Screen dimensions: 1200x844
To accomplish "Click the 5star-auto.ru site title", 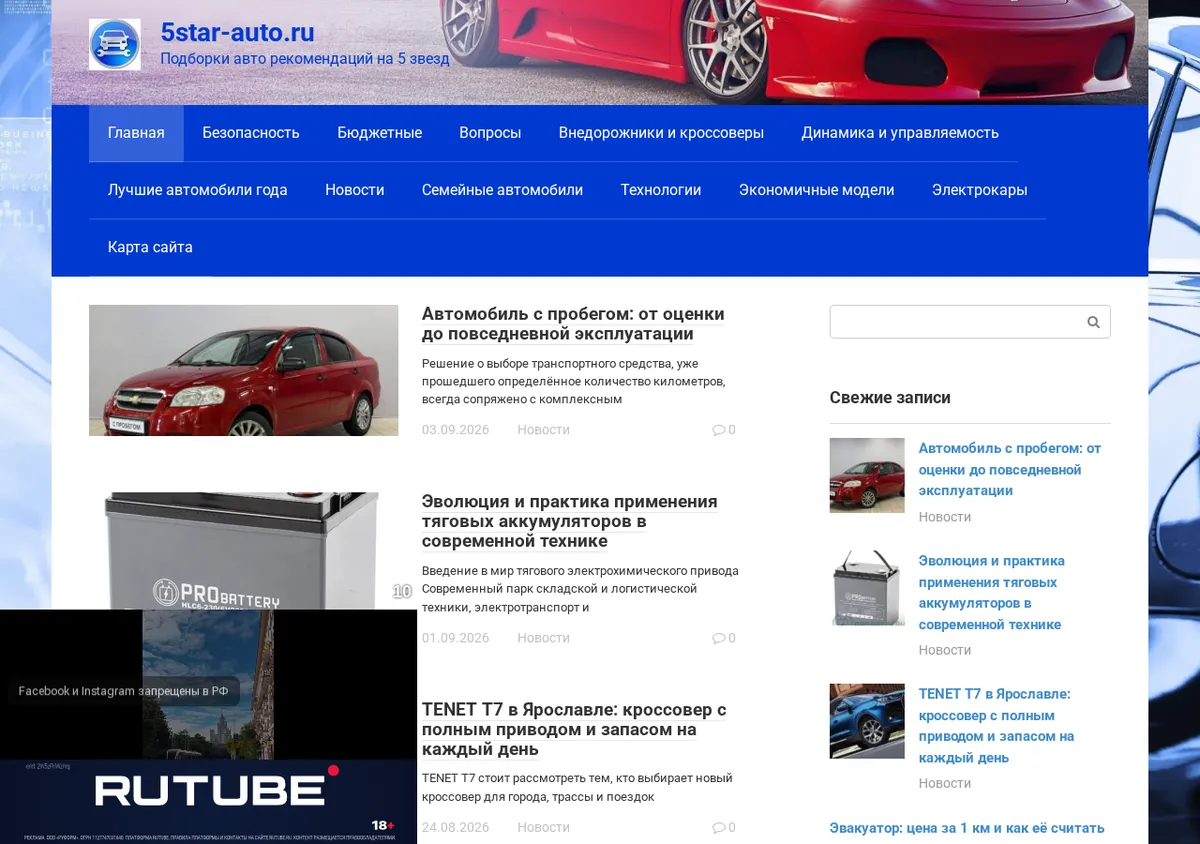I will (238, 32).
